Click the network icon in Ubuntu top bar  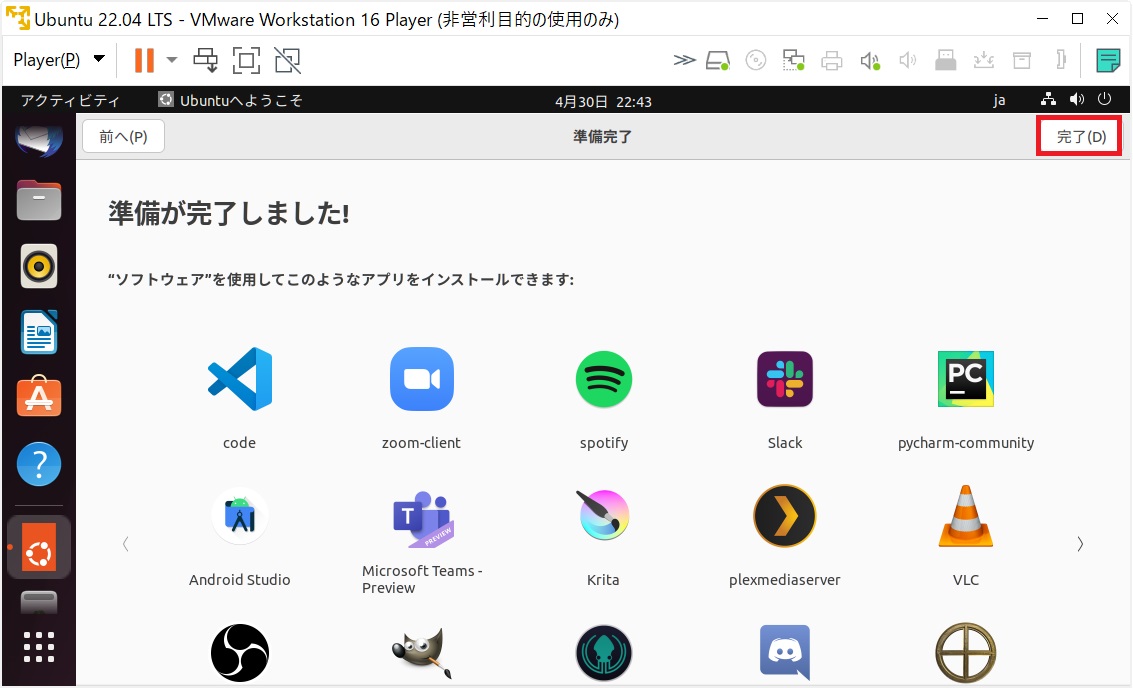click(1048, 99)
